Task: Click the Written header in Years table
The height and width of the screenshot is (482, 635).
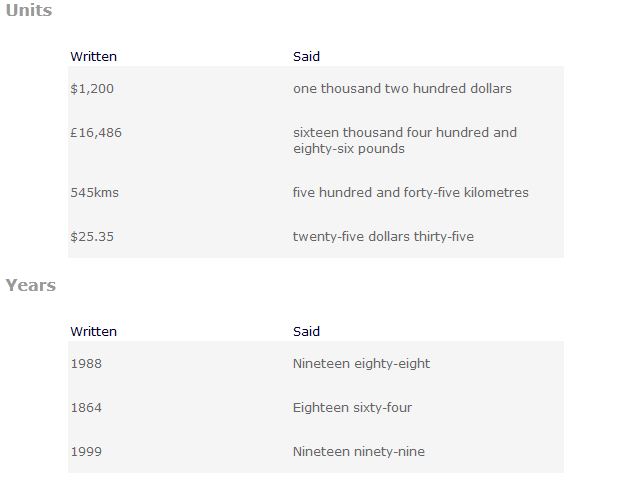Action: (x=93, y=332)
